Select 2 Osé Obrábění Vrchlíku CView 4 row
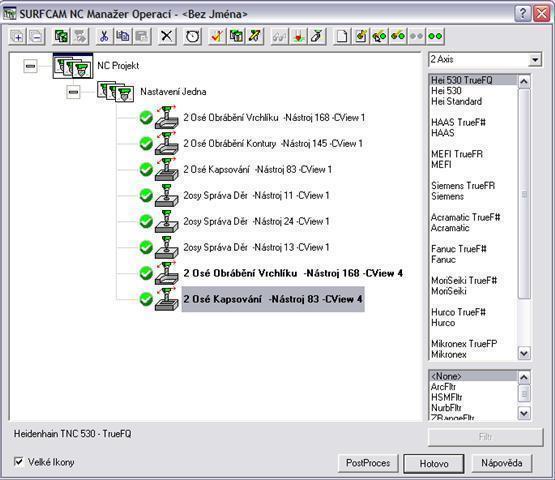 click(293, 273)
